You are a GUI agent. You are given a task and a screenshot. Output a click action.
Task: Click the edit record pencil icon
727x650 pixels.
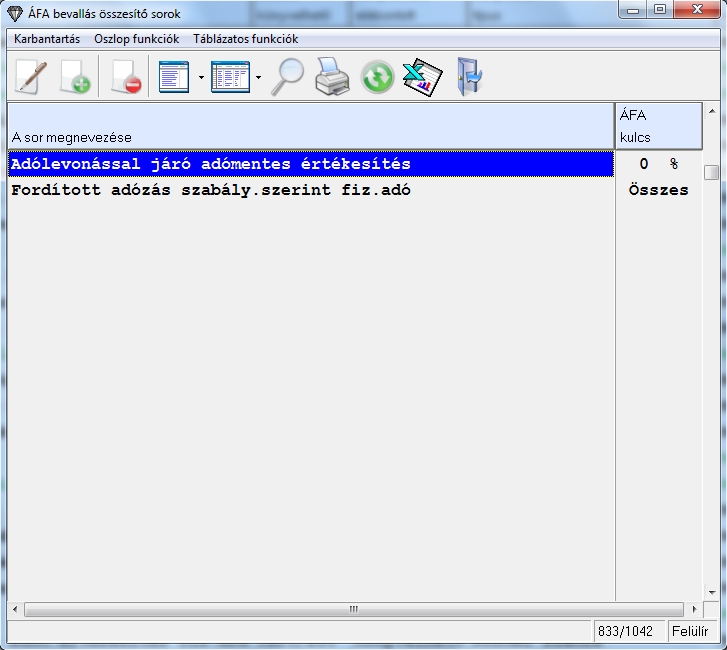click(x=30, y=77)
